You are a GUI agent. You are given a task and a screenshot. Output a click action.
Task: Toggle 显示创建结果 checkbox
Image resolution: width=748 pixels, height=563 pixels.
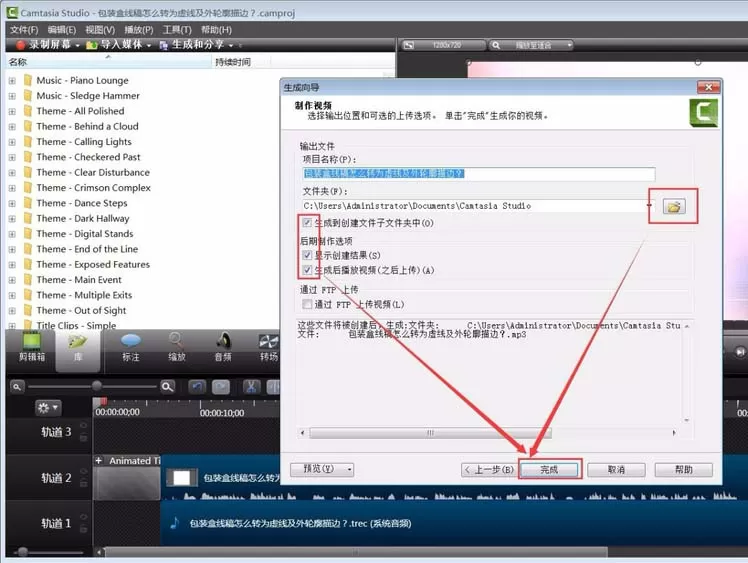(307, 255)
